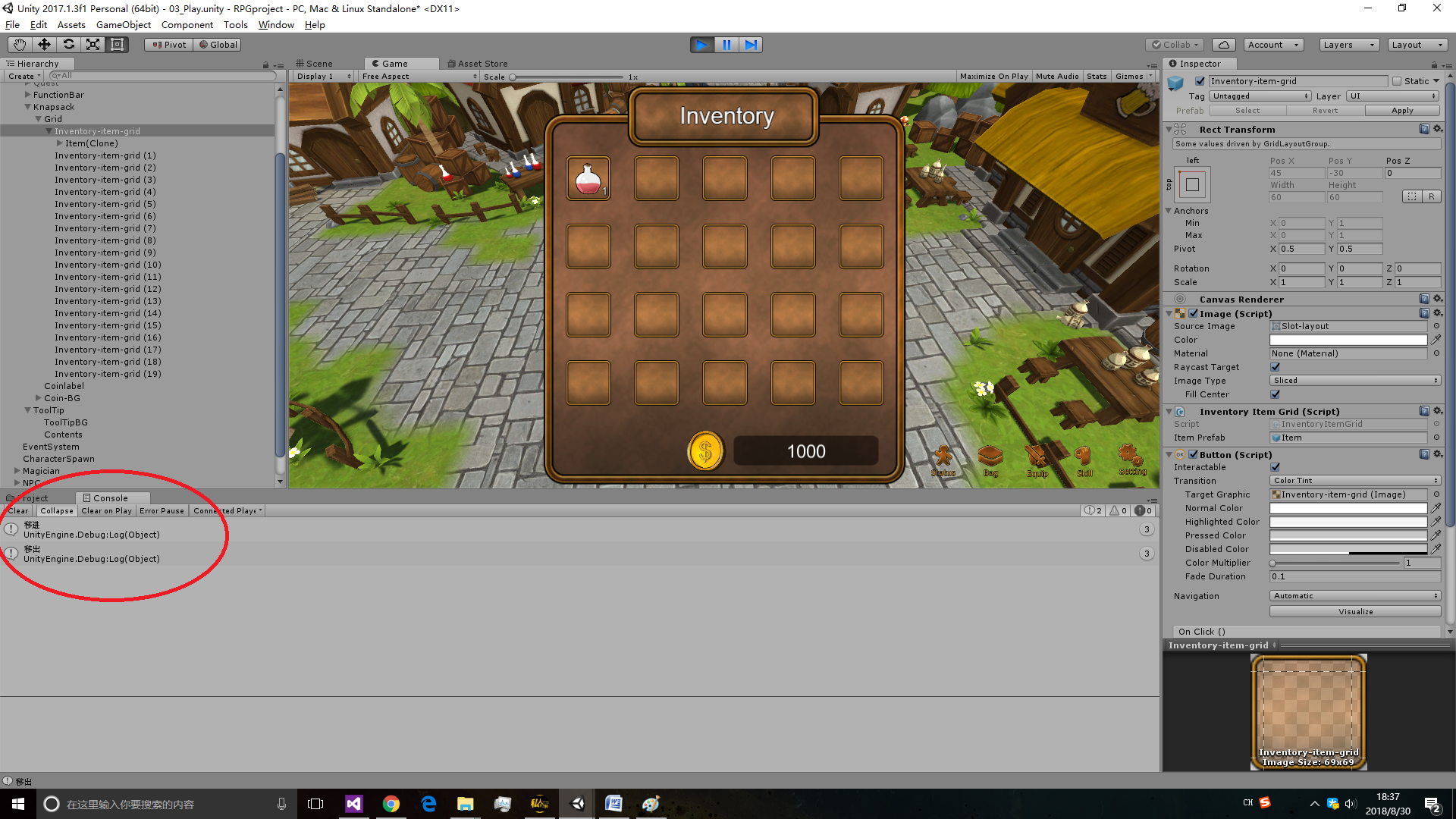Image resolution: width=1456 pixels, height=819 pixels.
Task: Open the Equip icon in game
Action: click(1037, 460)
